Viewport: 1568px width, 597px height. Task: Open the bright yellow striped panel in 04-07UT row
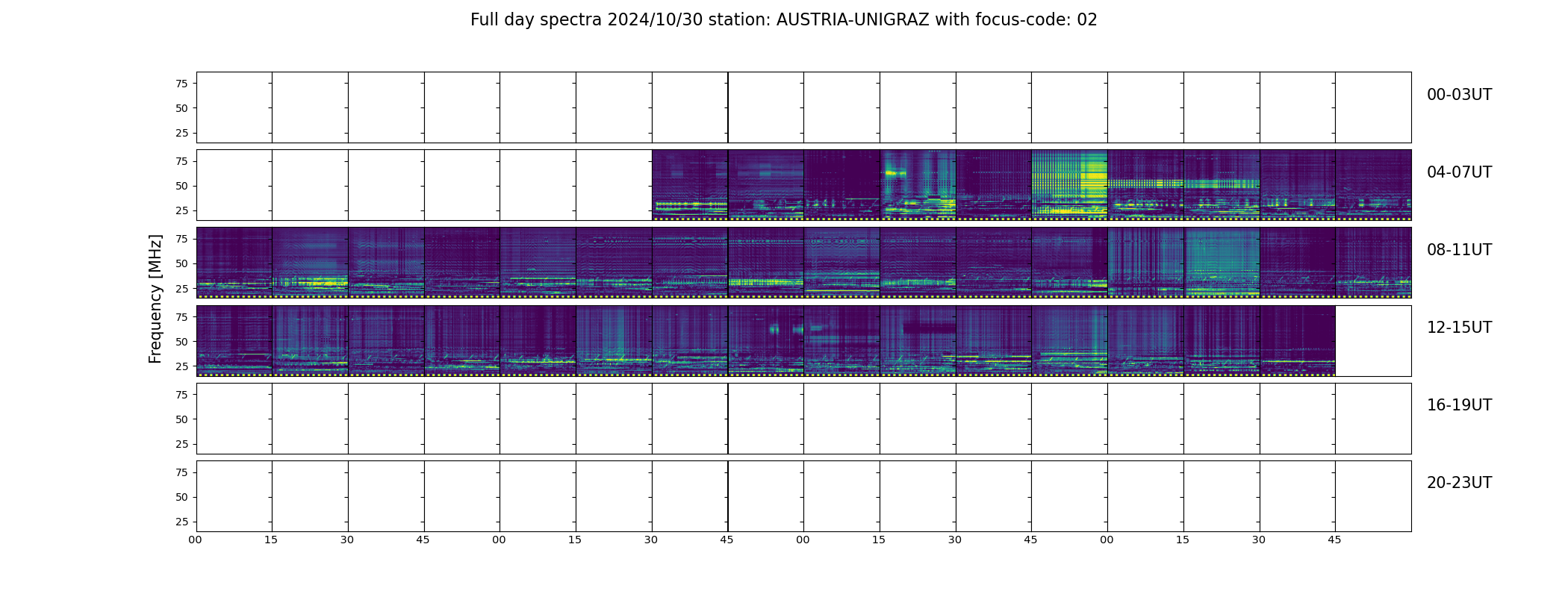coord(1069,185)
